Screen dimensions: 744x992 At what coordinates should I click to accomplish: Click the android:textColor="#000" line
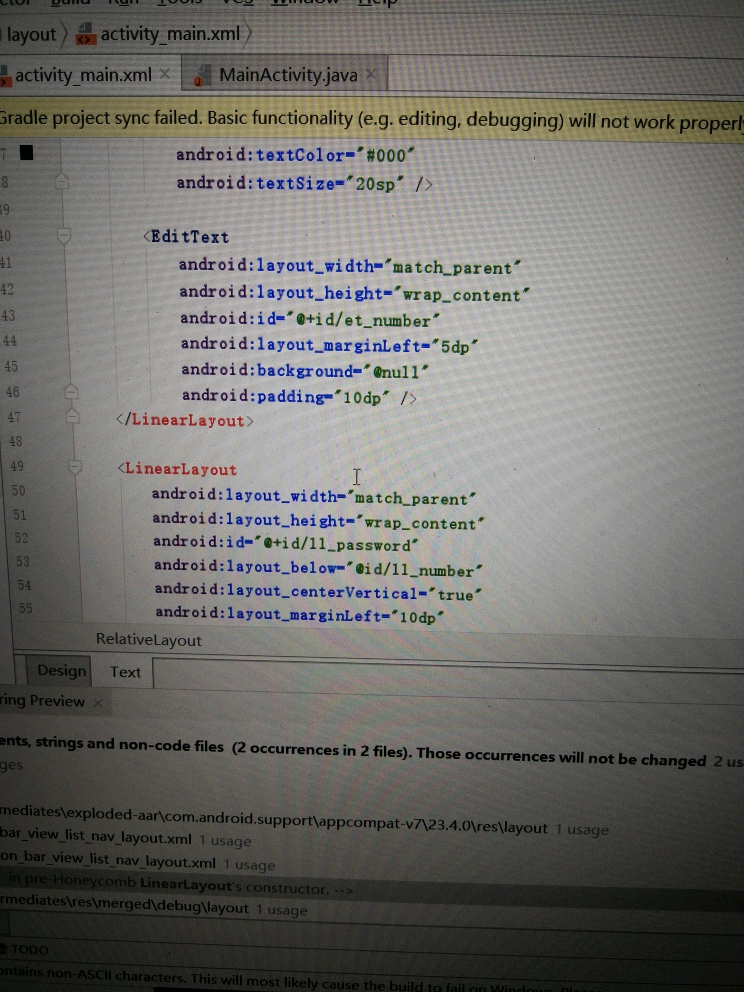[295, 154]
